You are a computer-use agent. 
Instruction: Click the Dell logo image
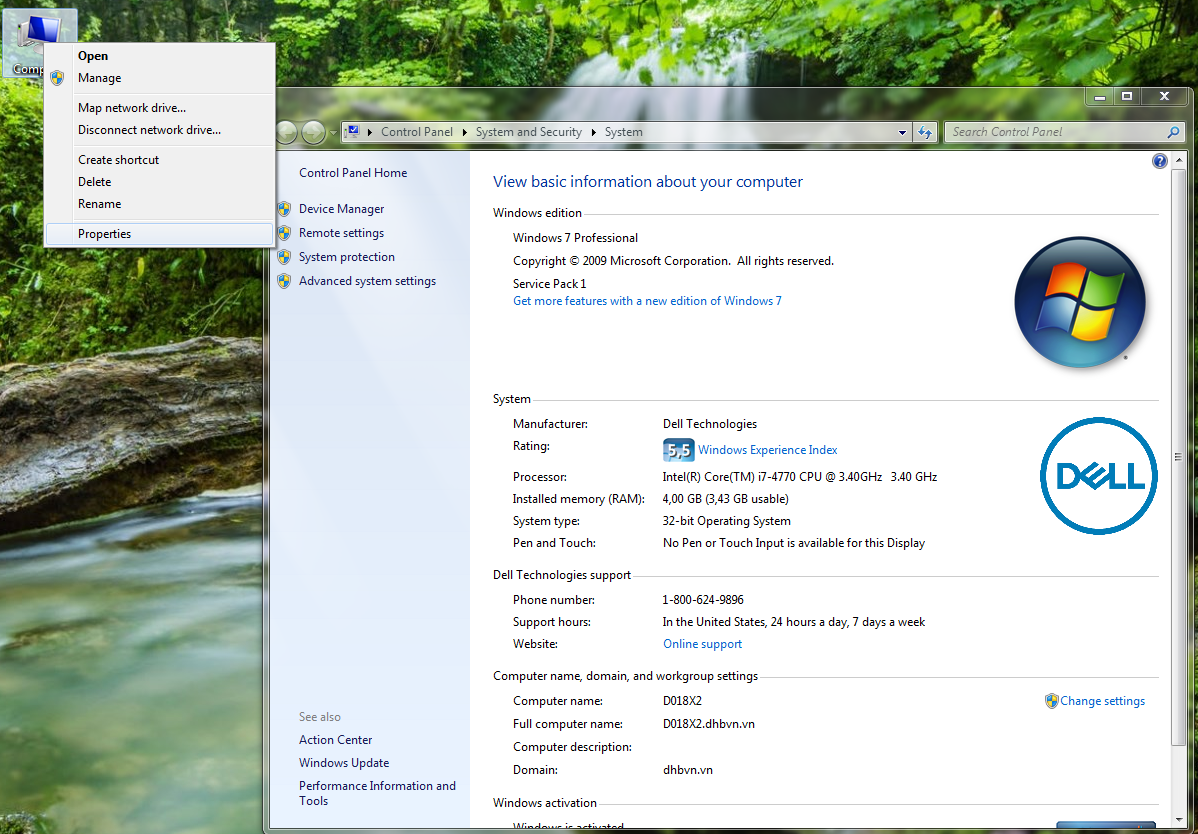pyautogui.click(x=1099, y=476)
